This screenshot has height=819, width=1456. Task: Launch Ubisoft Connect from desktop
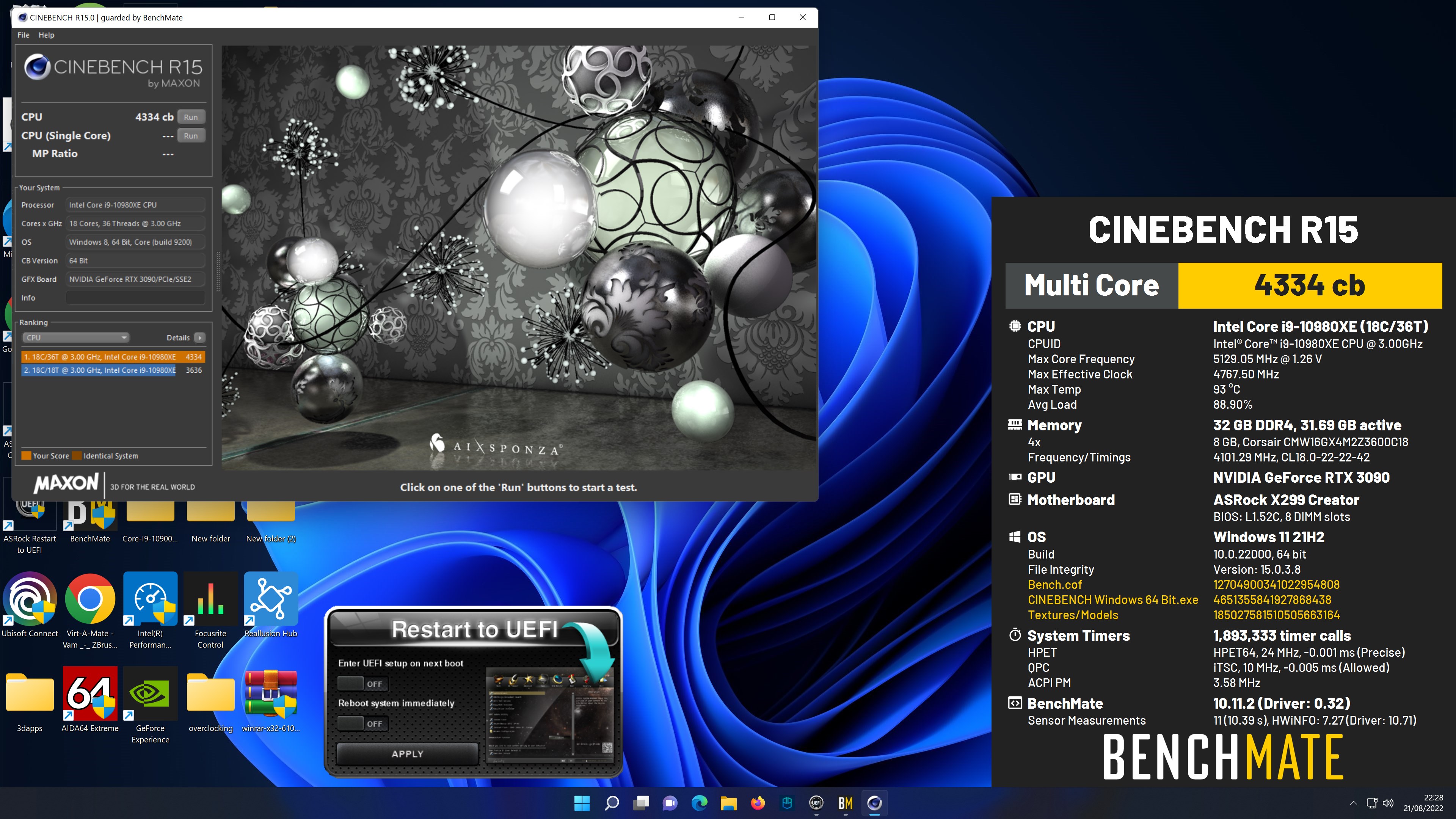click(30, 605)
